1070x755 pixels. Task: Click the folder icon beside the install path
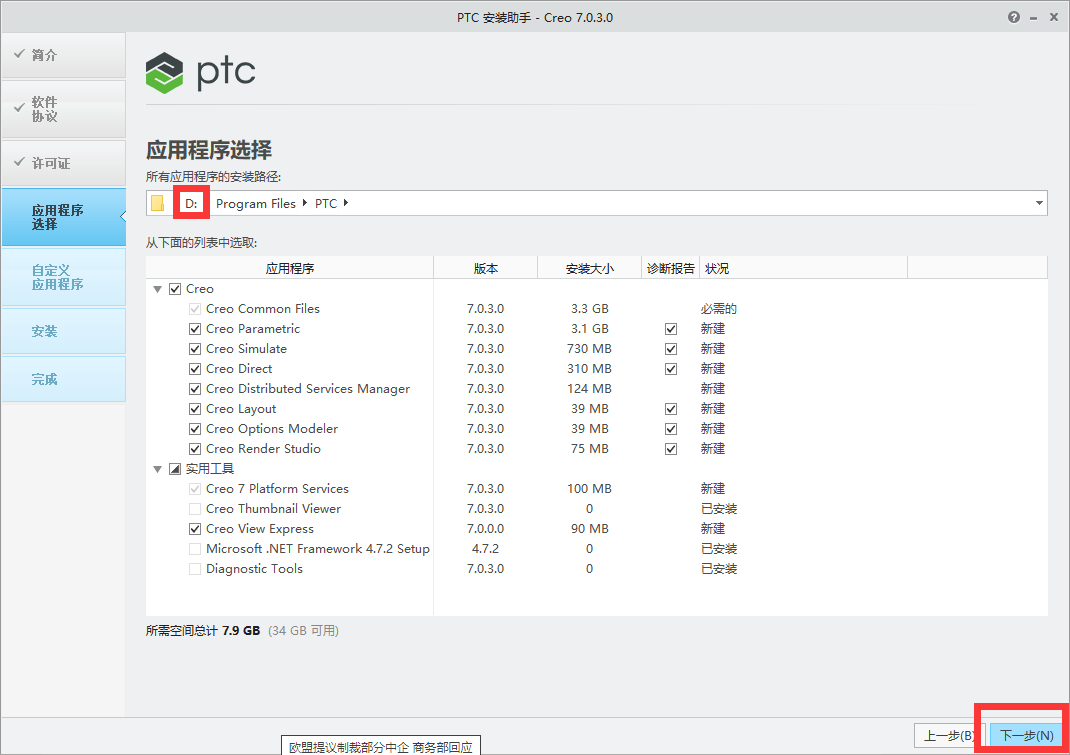157,203
